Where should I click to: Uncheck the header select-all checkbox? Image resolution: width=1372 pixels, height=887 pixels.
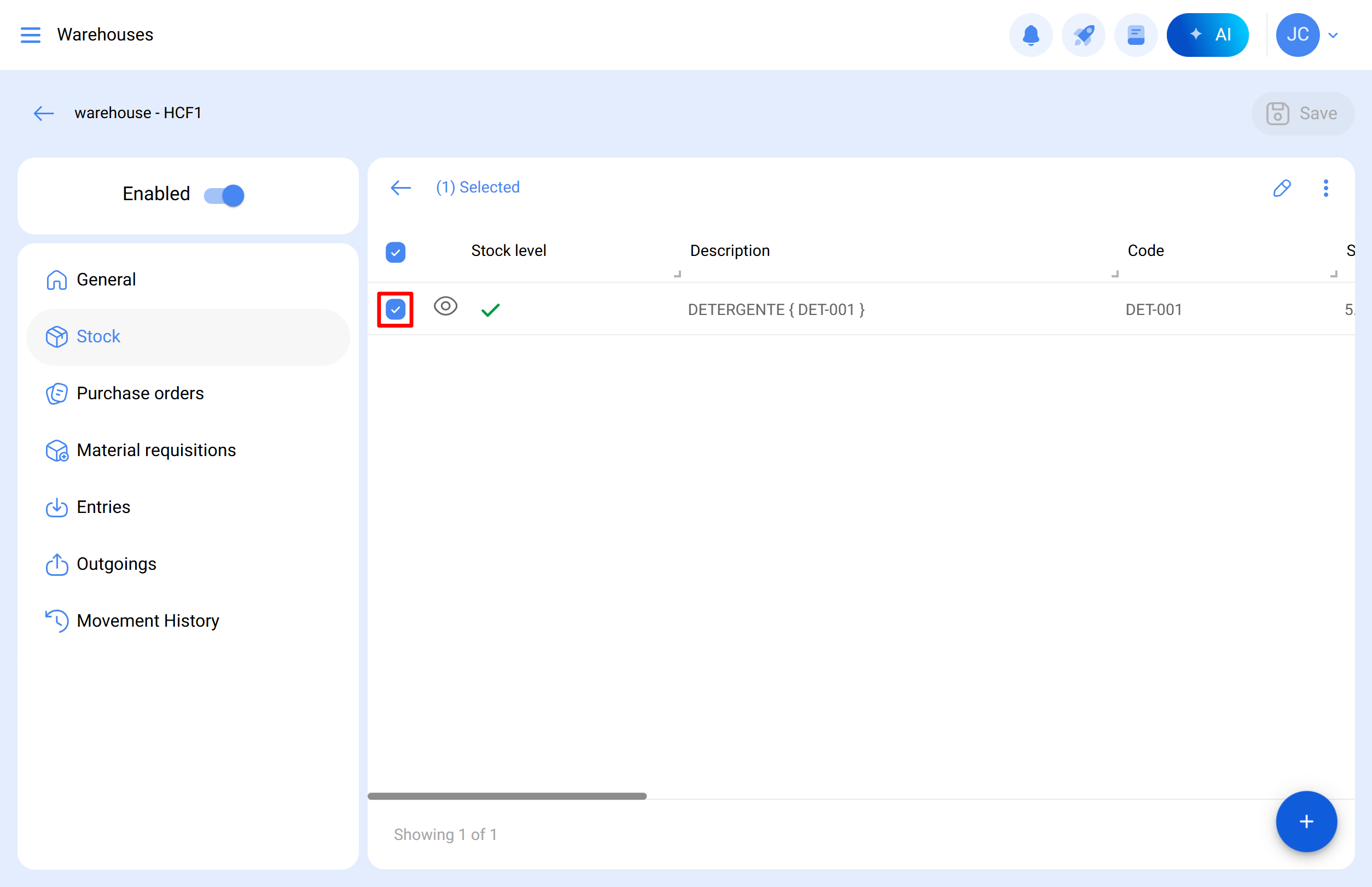coord(396,252)
